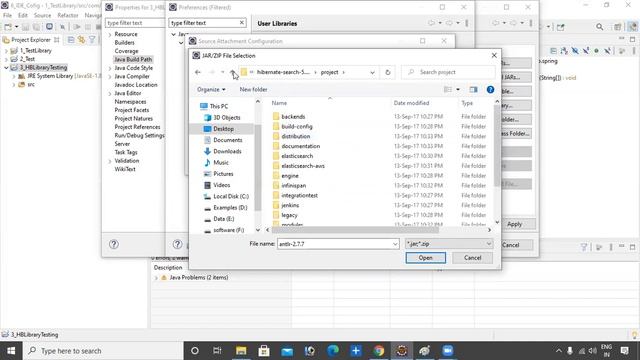This screenshot has width=640, height=360.
Task: Click horizontal scrollbar in file list
Action: tap(355, 230)
